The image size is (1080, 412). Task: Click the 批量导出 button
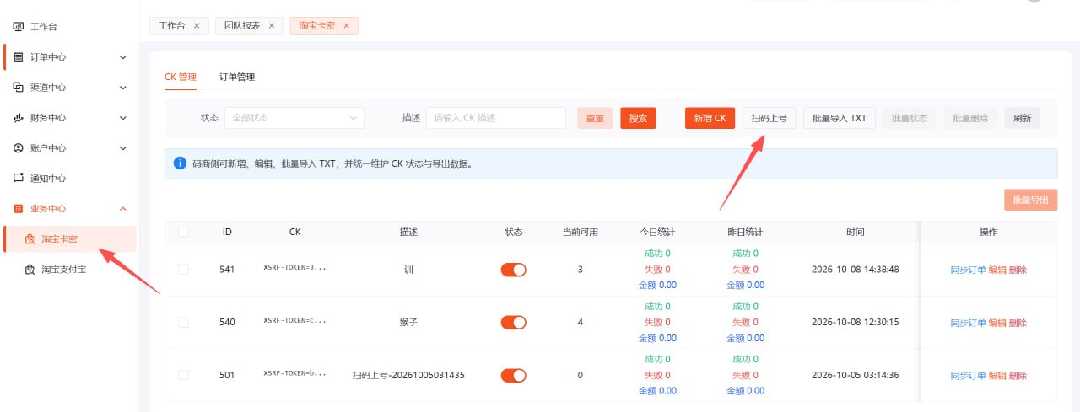[1030, 200]
